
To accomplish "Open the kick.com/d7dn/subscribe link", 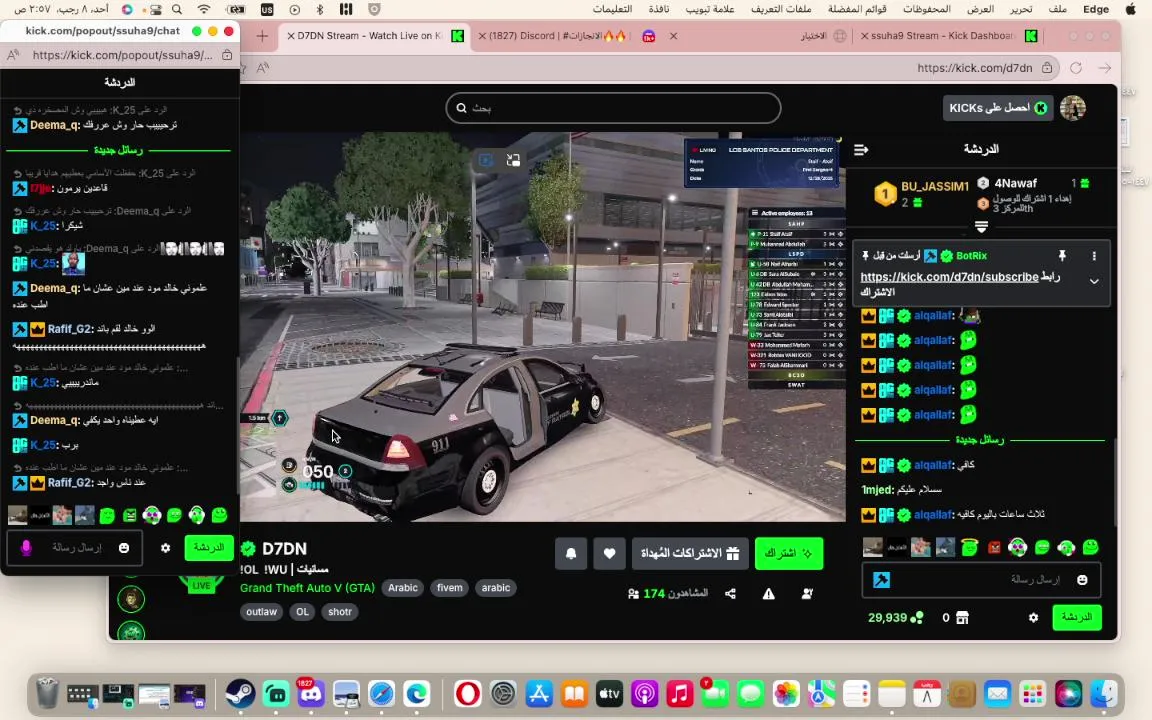I will 949,277.
